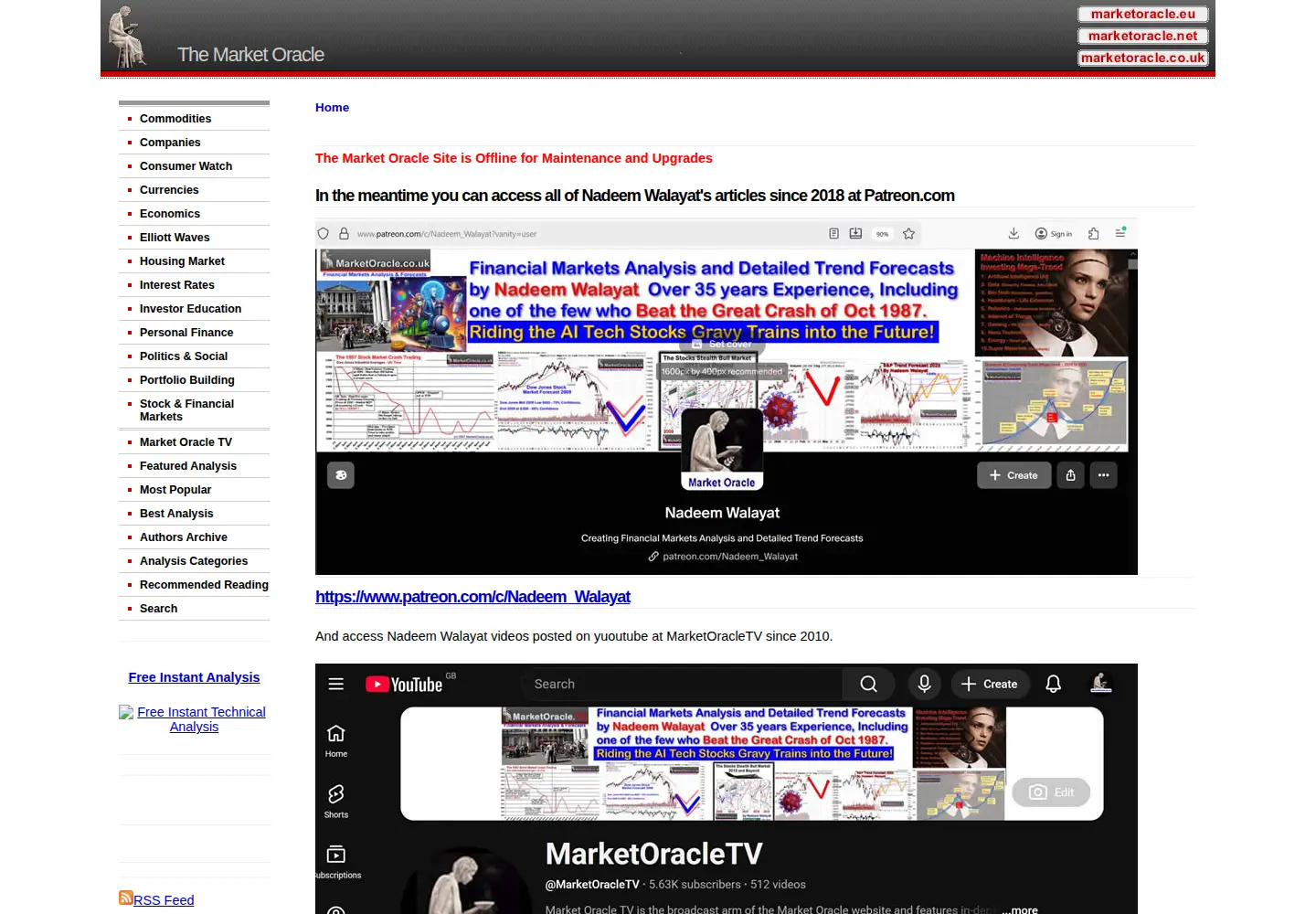Open the Interest Rates category
The height and width of the screenshot is (914, 1316).
(177, 285)
